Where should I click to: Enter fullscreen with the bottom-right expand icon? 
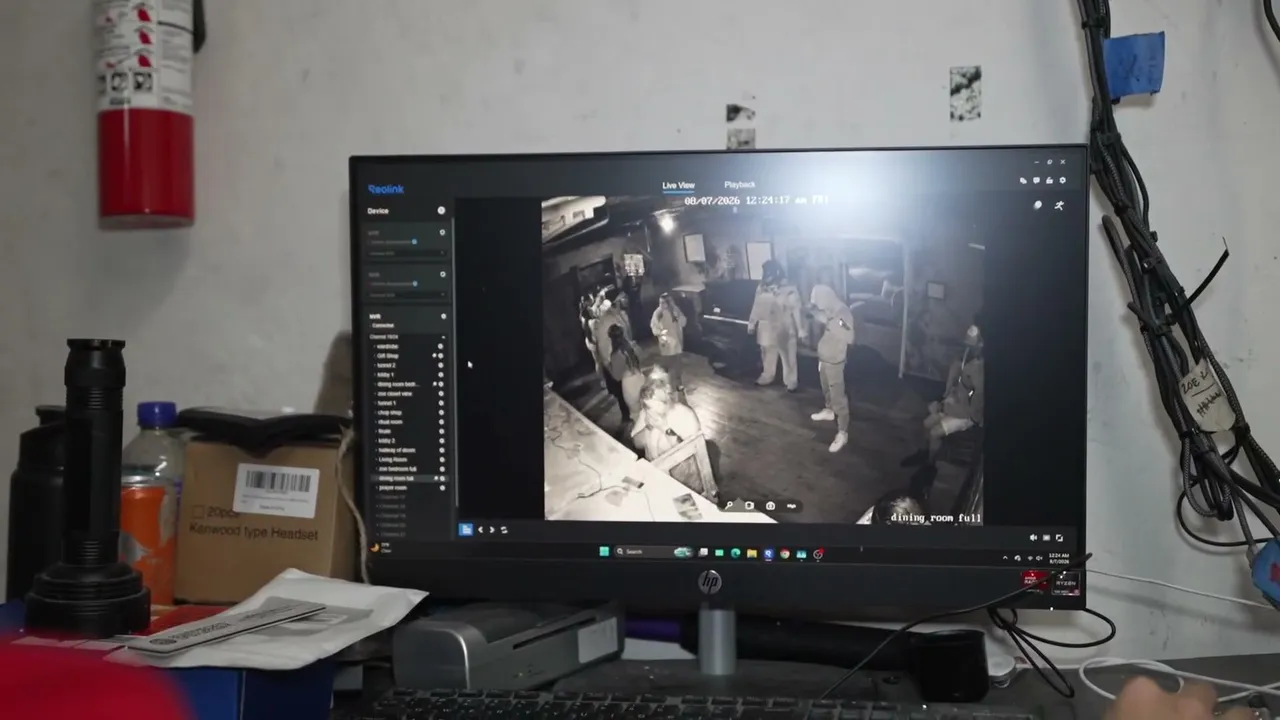coord(1059,538)
